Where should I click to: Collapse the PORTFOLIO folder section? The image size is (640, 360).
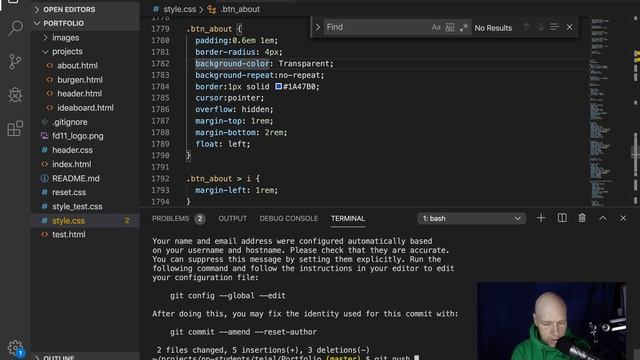[x=85, y=23]
